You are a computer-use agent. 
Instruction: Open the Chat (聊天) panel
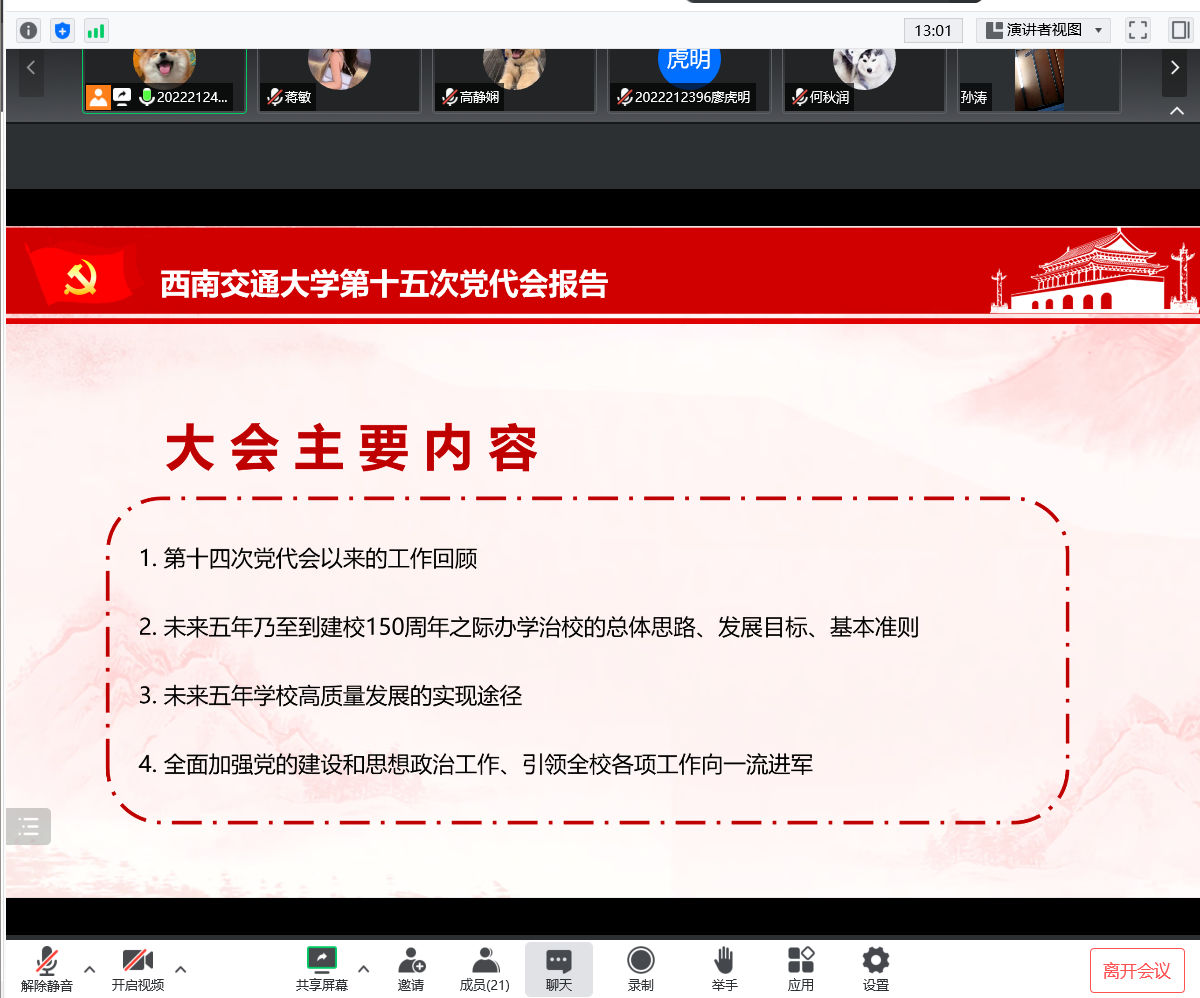[559, 969]
